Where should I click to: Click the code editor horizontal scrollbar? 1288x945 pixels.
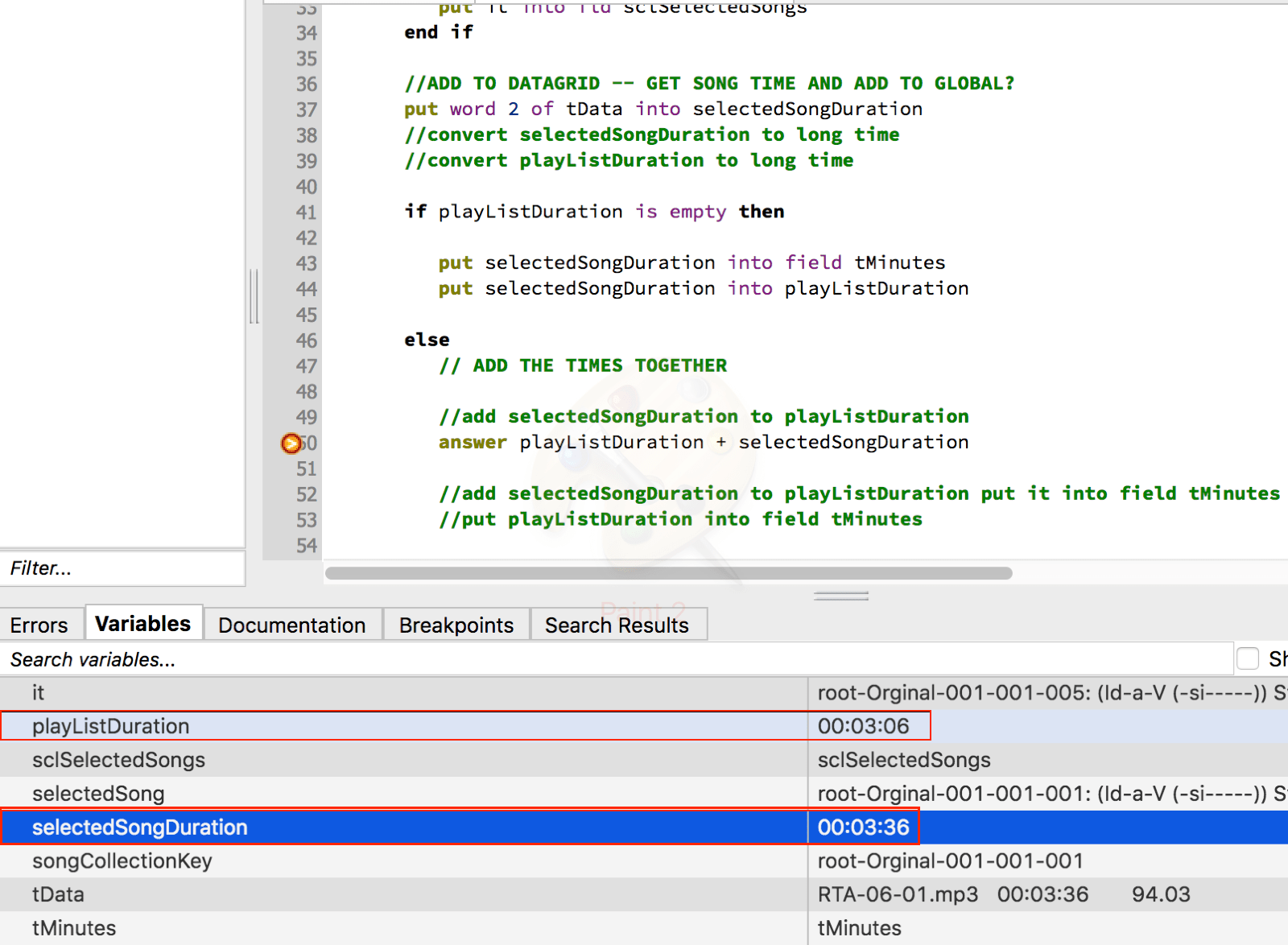668,573
